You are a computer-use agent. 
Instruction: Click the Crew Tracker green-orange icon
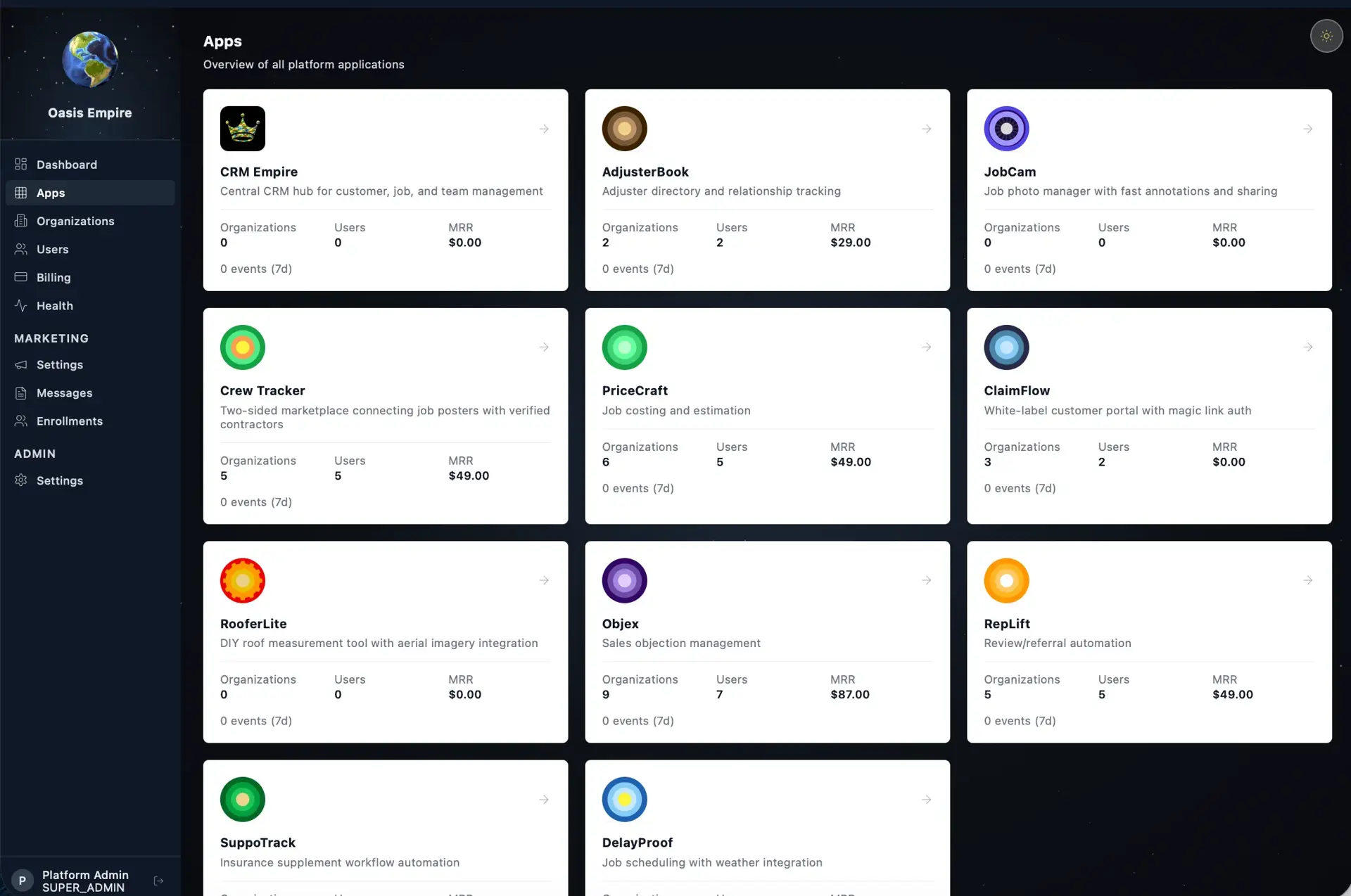pyautogui.click(x=243, y=347)
